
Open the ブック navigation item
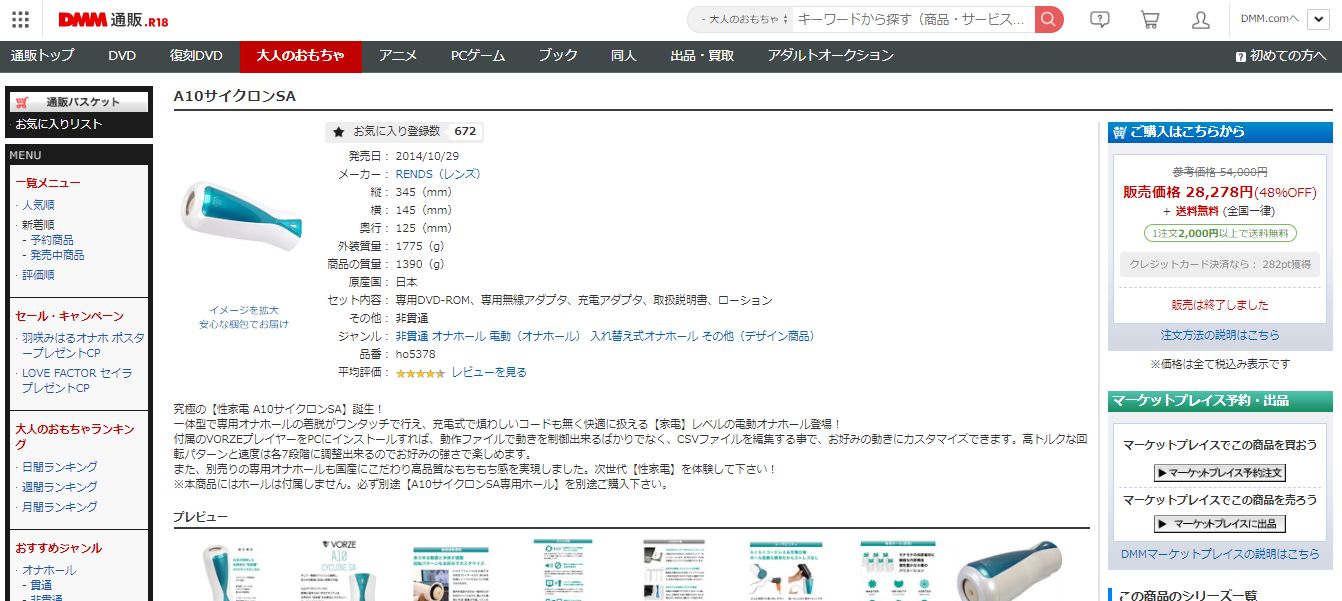pyautogui.click(x=558, y=56)
